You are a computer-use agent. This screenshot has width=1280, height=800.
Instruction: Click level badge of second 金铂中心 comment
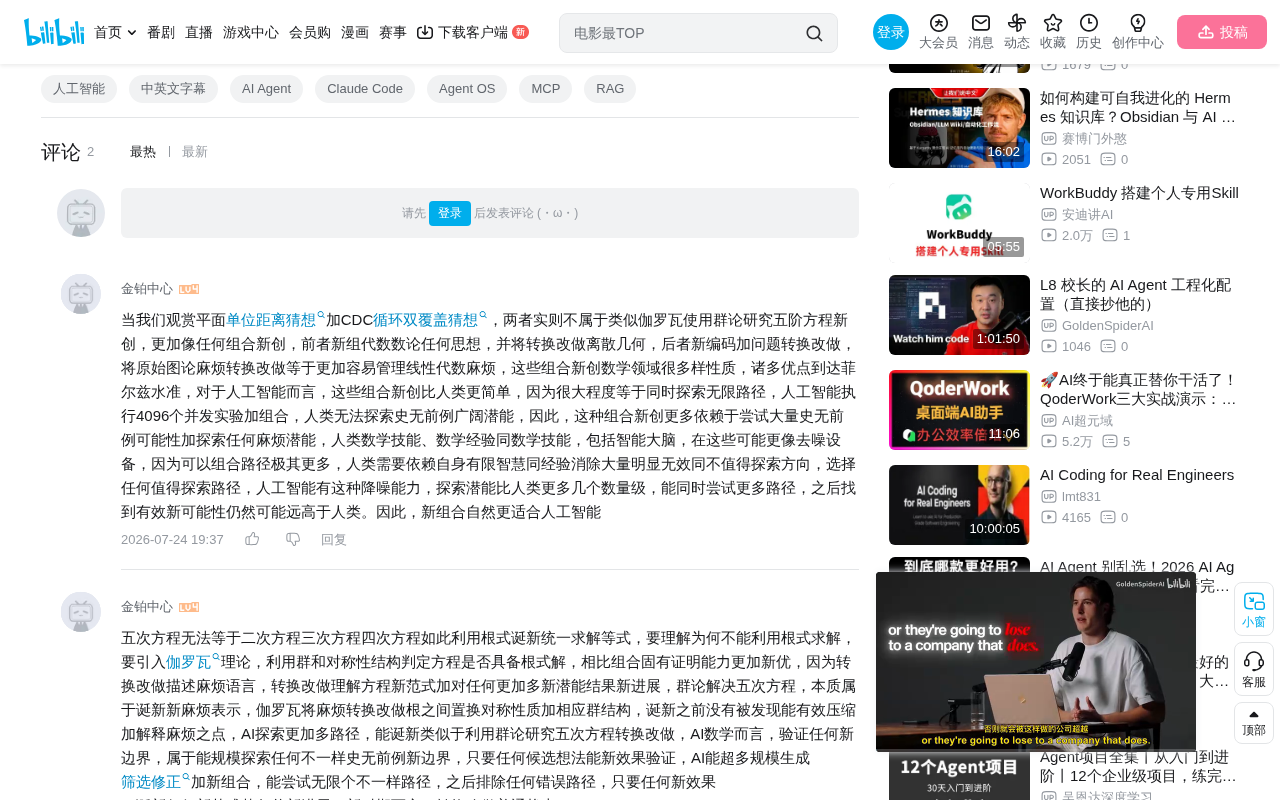click(x=189, y=607)
